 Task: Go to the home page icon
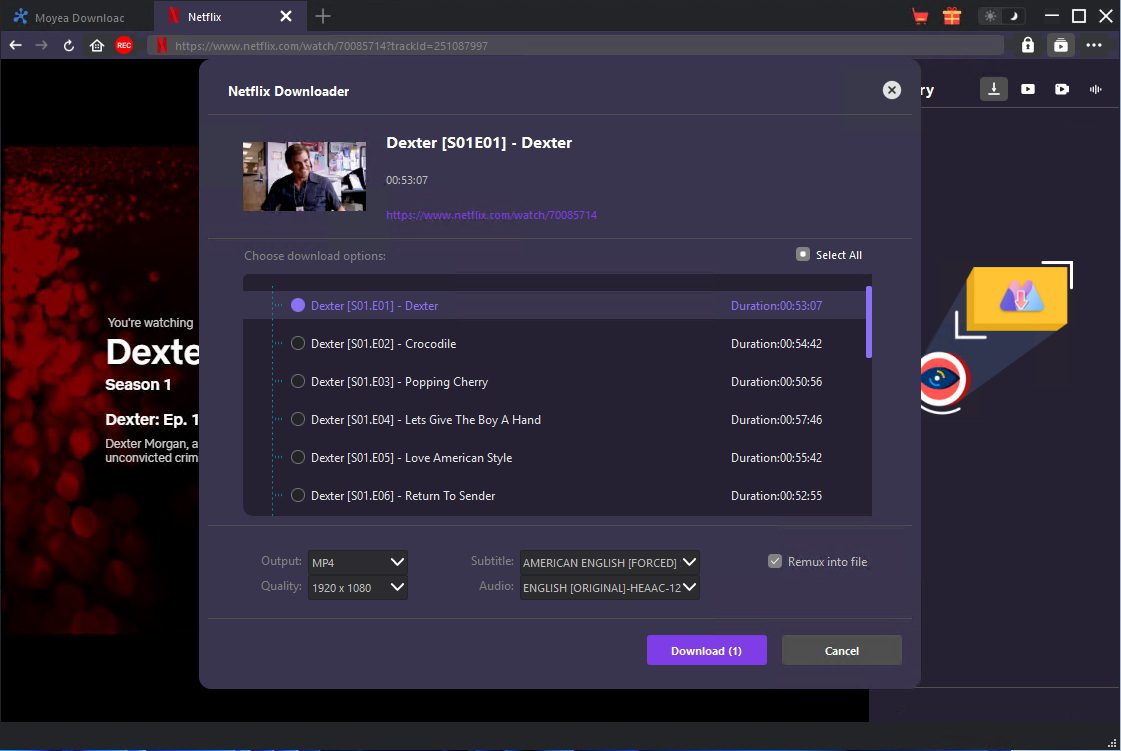coord(97,45)
